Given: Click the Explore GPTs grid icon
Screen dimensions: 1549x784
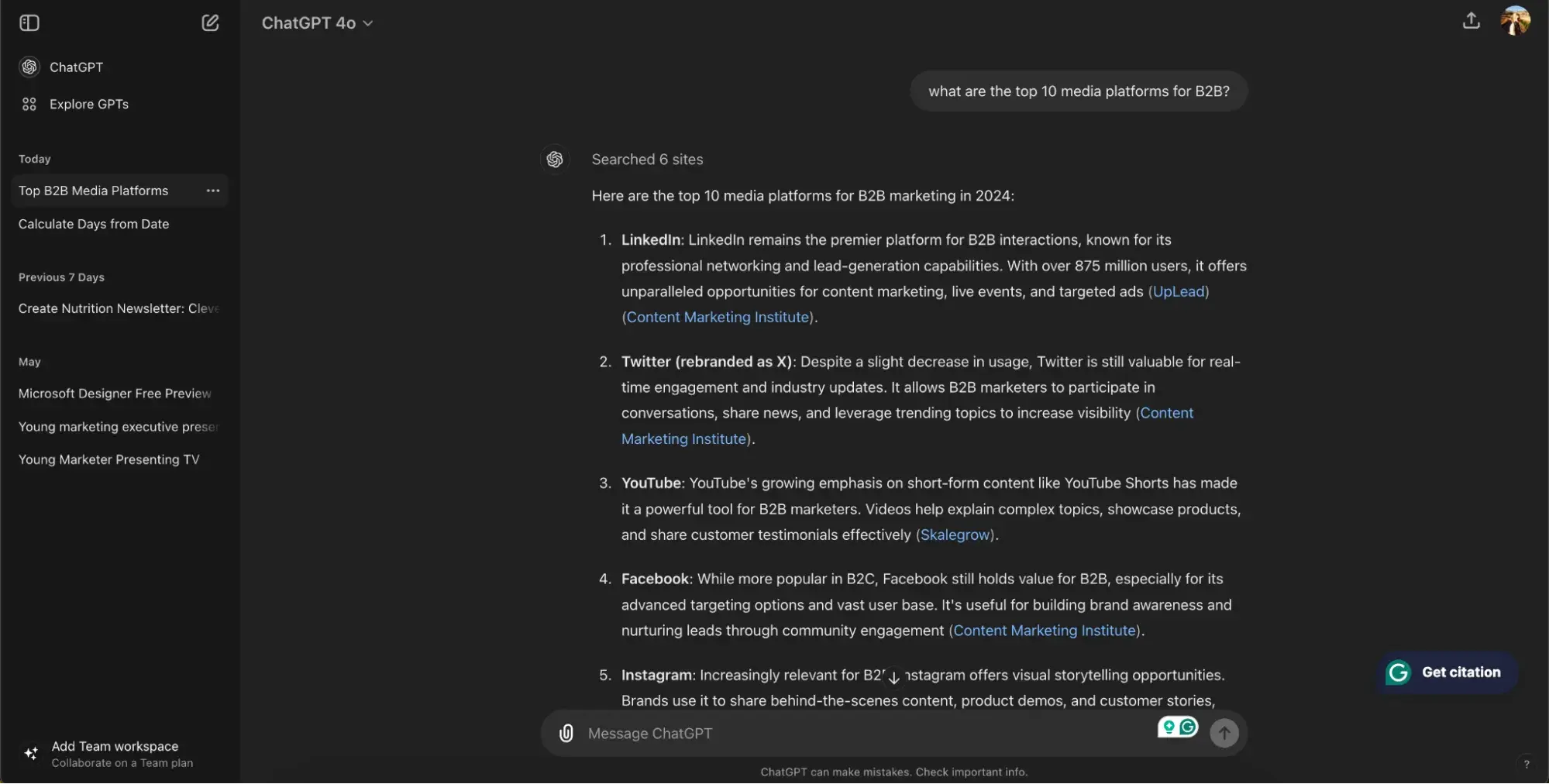Looking at the screenshot, I should (29, 104).
